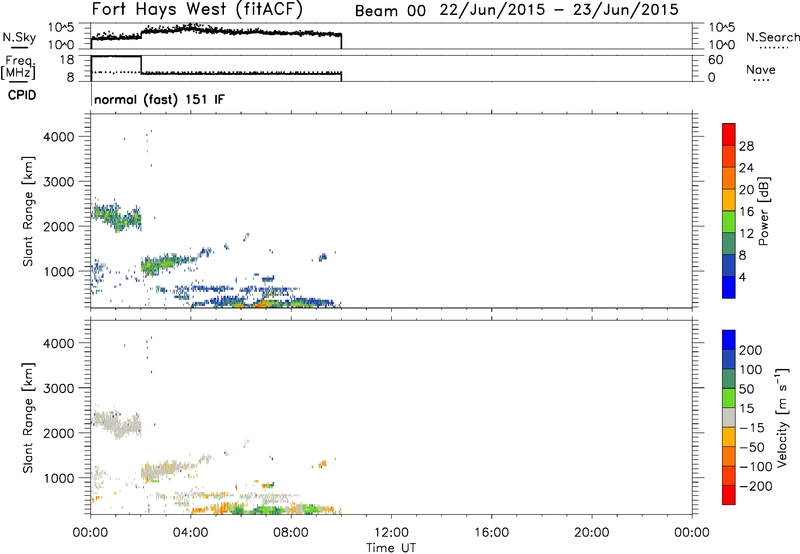Pick the light green 12–16 dB Power swatch
This screenshot has width=800, height=554.
click(729, 221)
